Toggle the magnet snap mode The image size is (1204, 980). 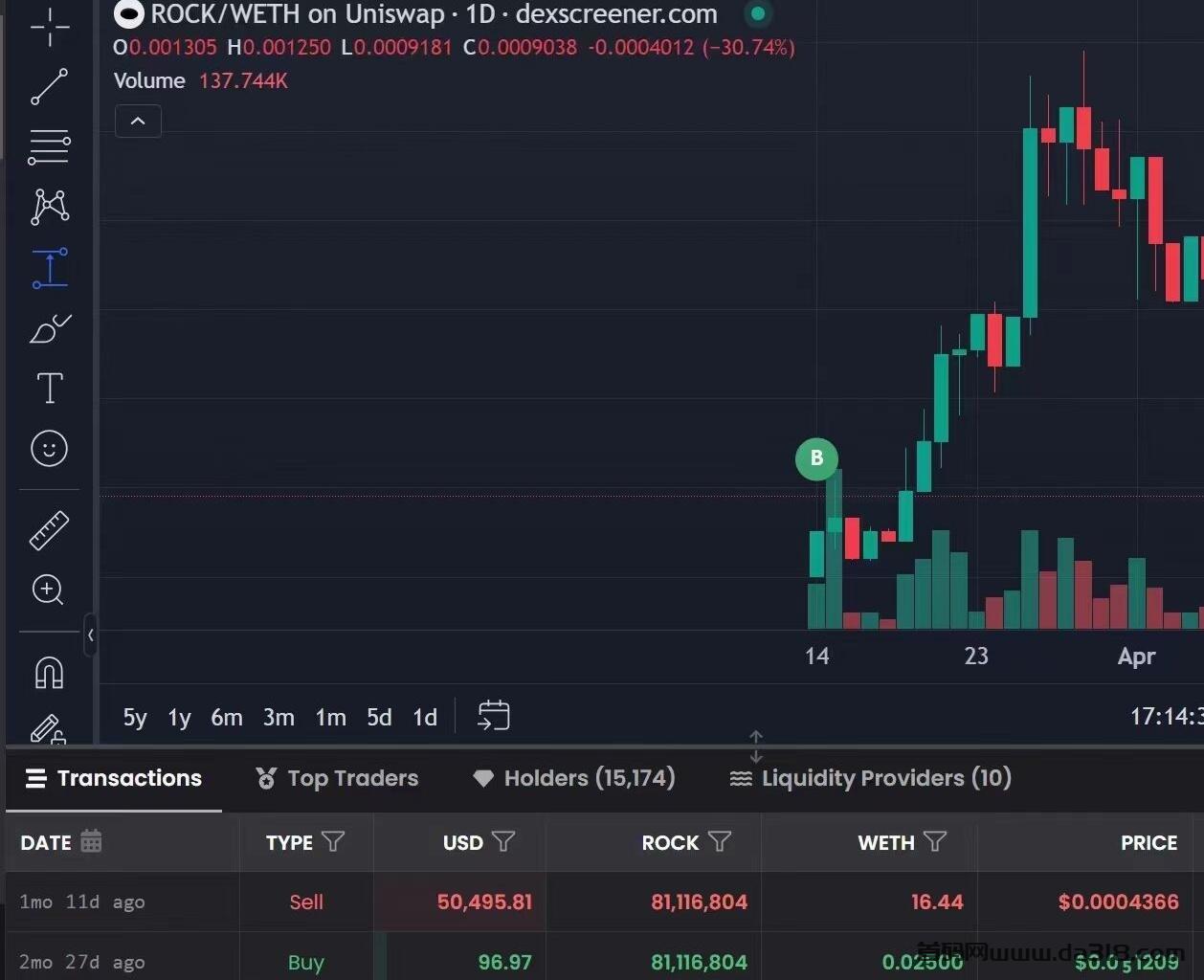click(50, 673)
